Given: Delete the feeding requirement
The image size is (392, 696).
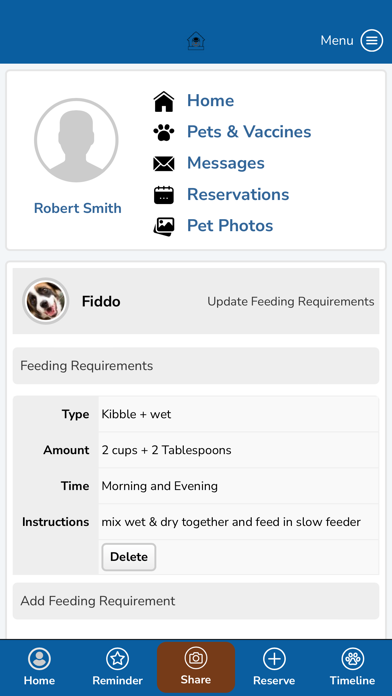Looking at the screenshot, I should pyautogui.click(x=129, y=557).
